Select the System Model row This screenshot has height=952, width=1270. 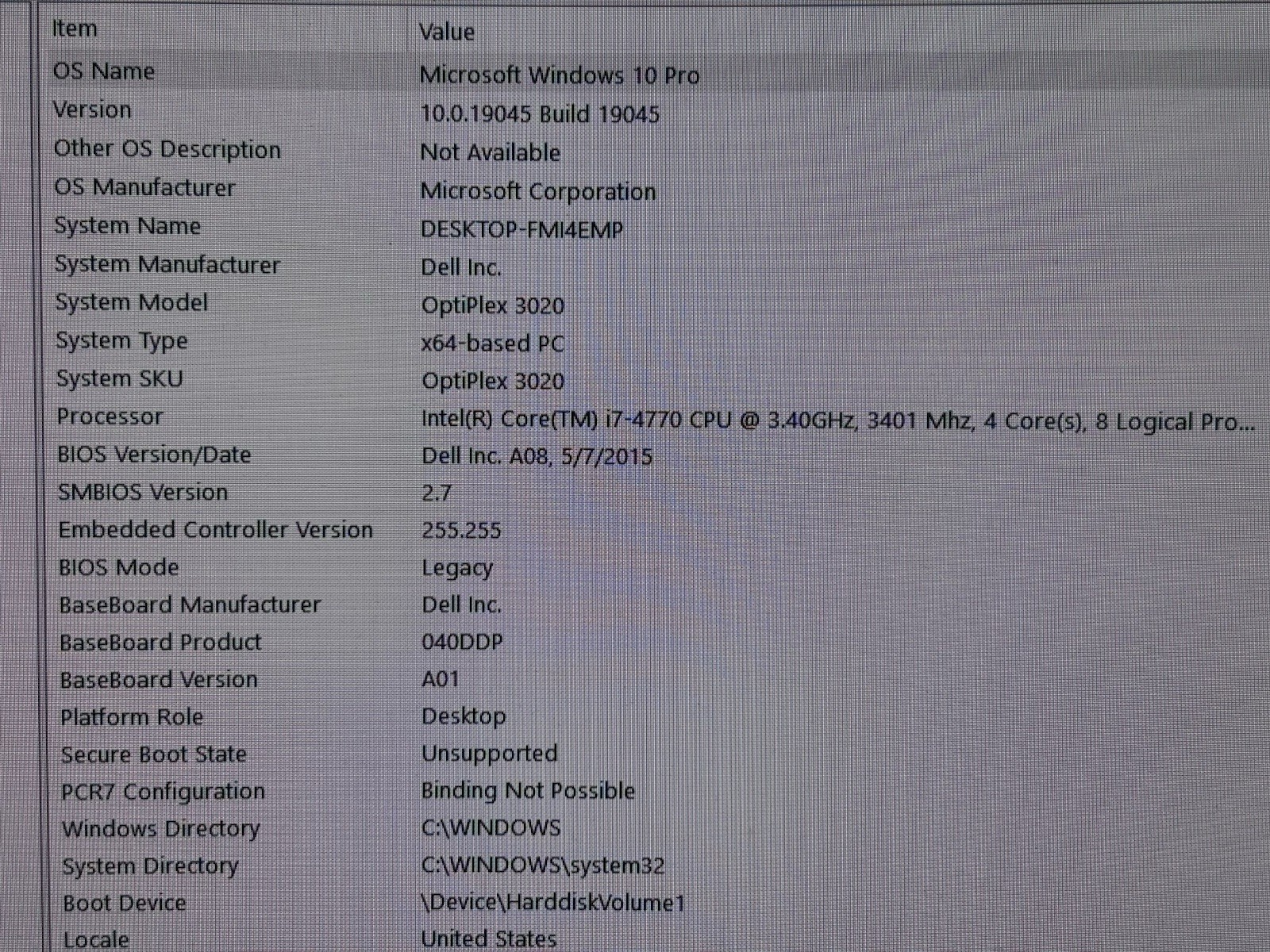pyautogui.click(x=131, y=302)
